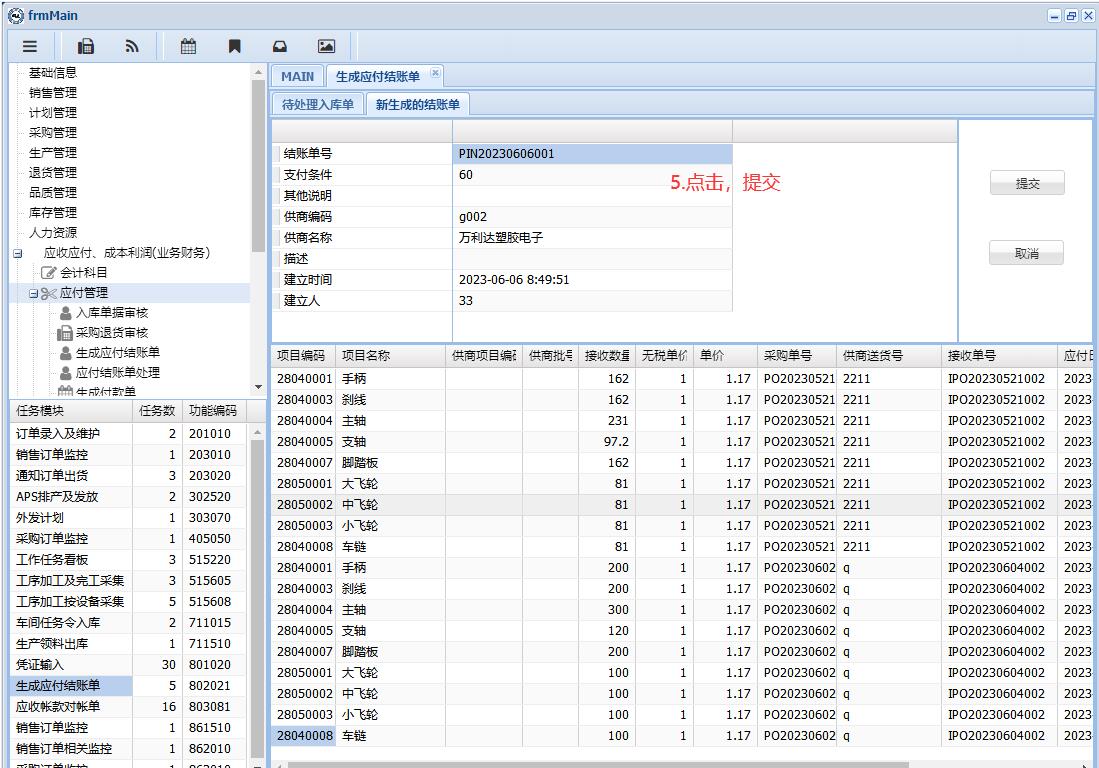This screenshot has height=768, width=1099.
Task: Switch to the 待处理入库单 sub-tab
Action: click(318, 104)
